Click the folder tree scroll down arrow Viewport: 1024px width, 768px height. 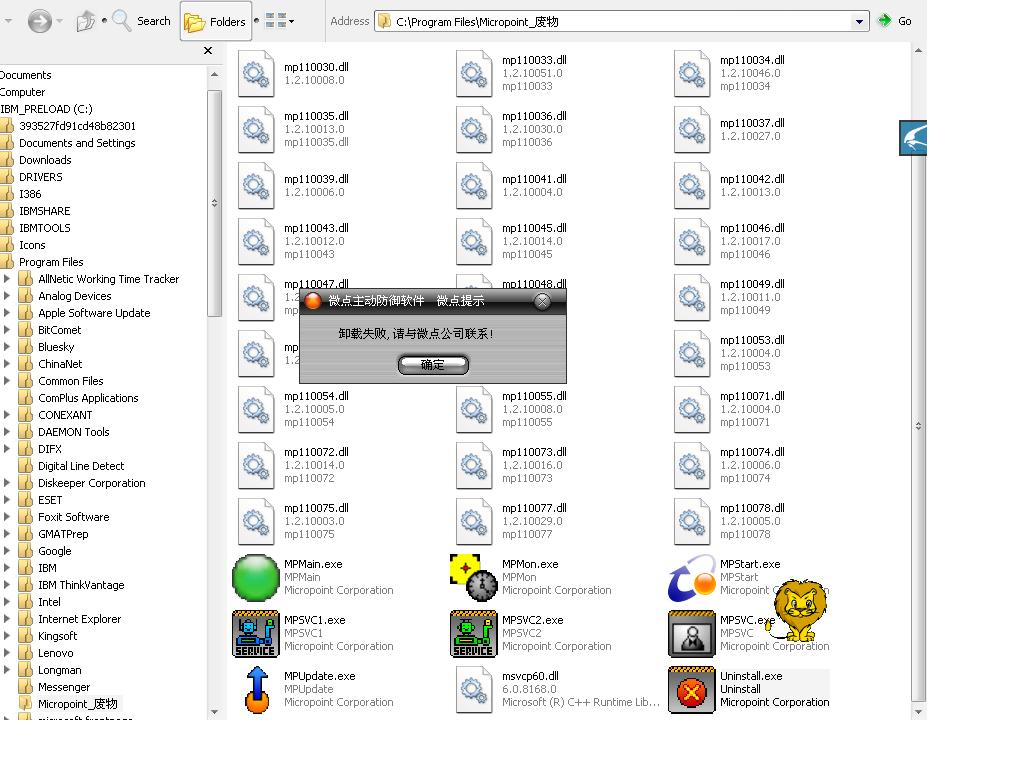click(x=214, y=712)
